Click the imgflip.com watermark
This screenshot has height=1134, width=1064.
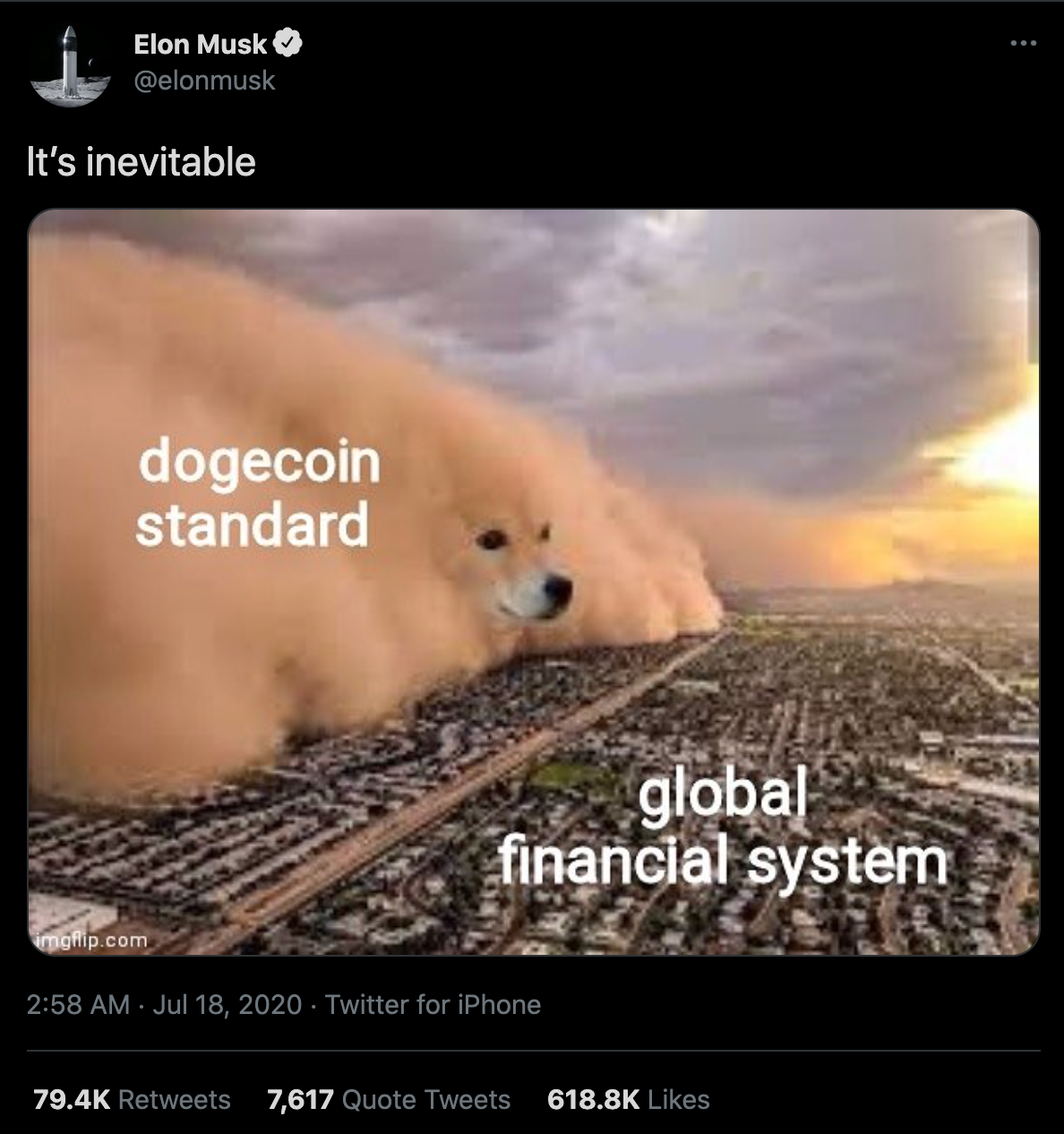pyautogui.click(x=90, y=941)
